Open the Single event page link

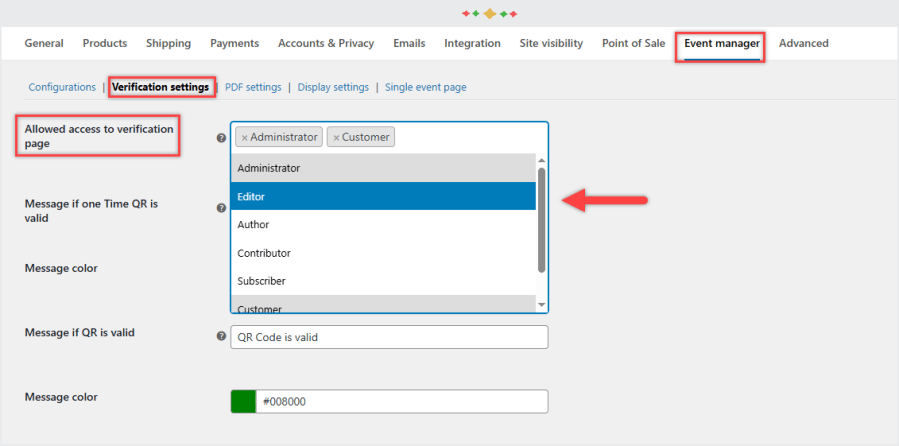pos(425,87)
